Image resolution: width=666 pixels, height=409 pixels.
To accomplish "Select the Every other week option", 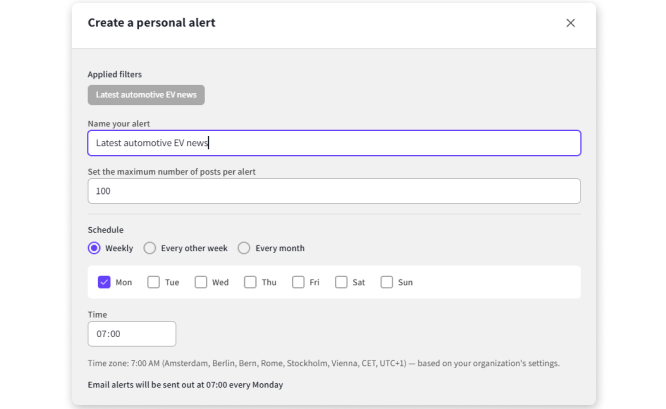I will click(x=150, y=248).
